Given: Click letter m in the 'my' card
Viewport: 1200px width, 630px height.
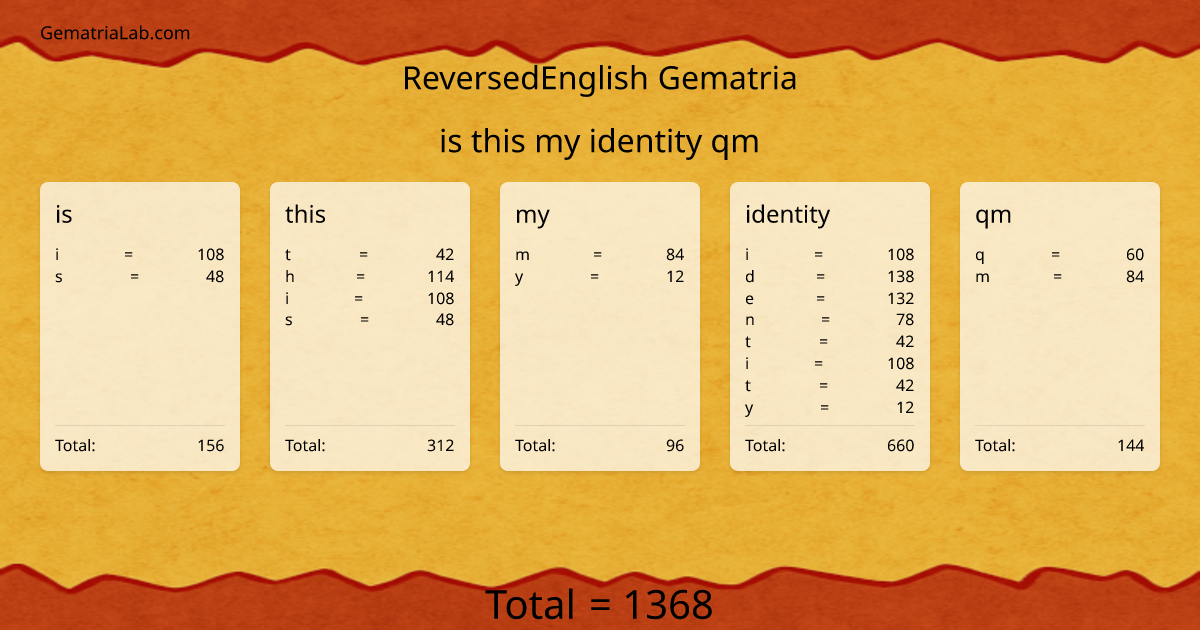Looking at the screenshot, I should 523,255.
